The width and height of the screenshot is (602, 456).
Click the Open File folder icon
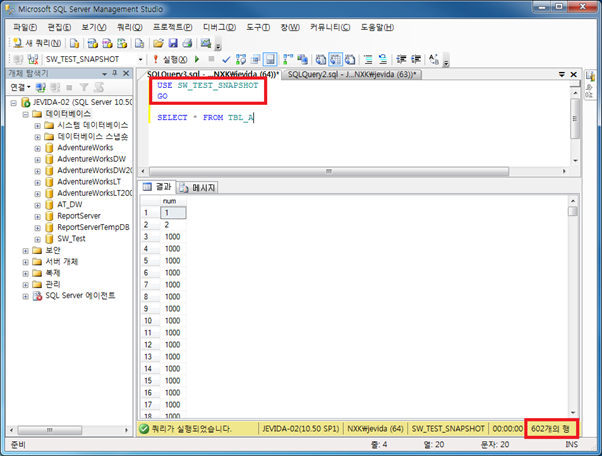pyautogui.click(x=158, y=43)
